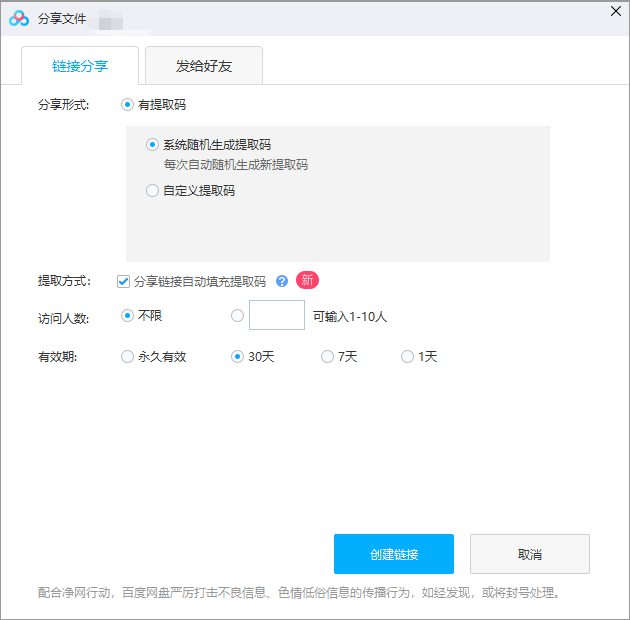The image size is (630, 620).
Task: Close the 分享文件 dialog window
Action: pyautogui.click(x=615, y=10)
